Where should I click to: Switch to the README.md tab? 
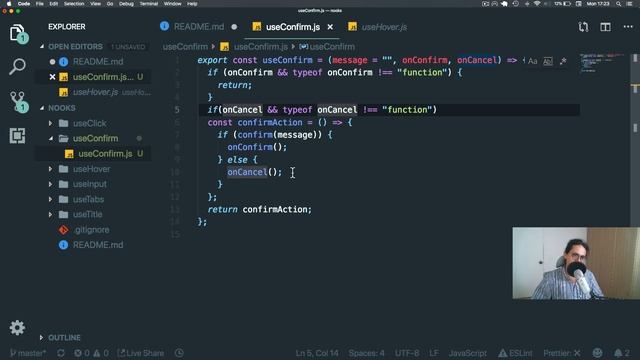[198, 27]
